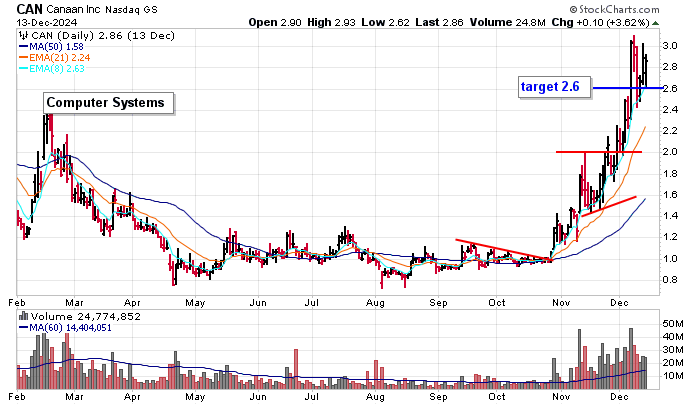
Task: Click the Low 2.62 value
Action: point(385,22)
